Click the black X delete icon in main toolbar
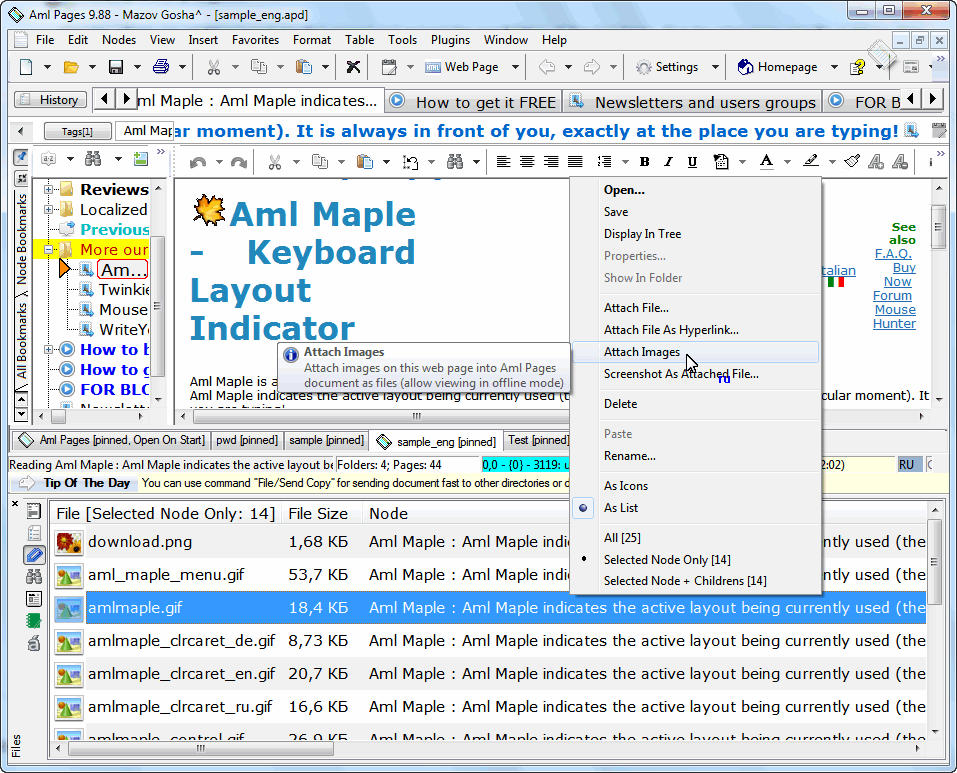This screenshot has width=957, height=773. pos(353,67)
